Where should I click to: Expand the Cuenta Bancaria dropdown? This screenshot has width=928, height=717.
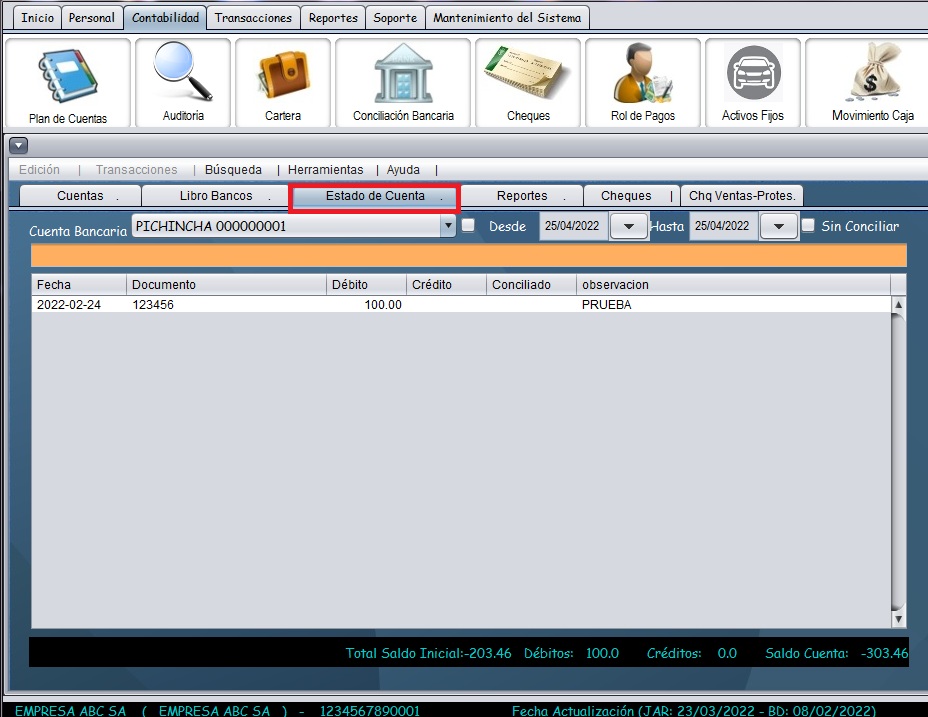coord(448,226)
